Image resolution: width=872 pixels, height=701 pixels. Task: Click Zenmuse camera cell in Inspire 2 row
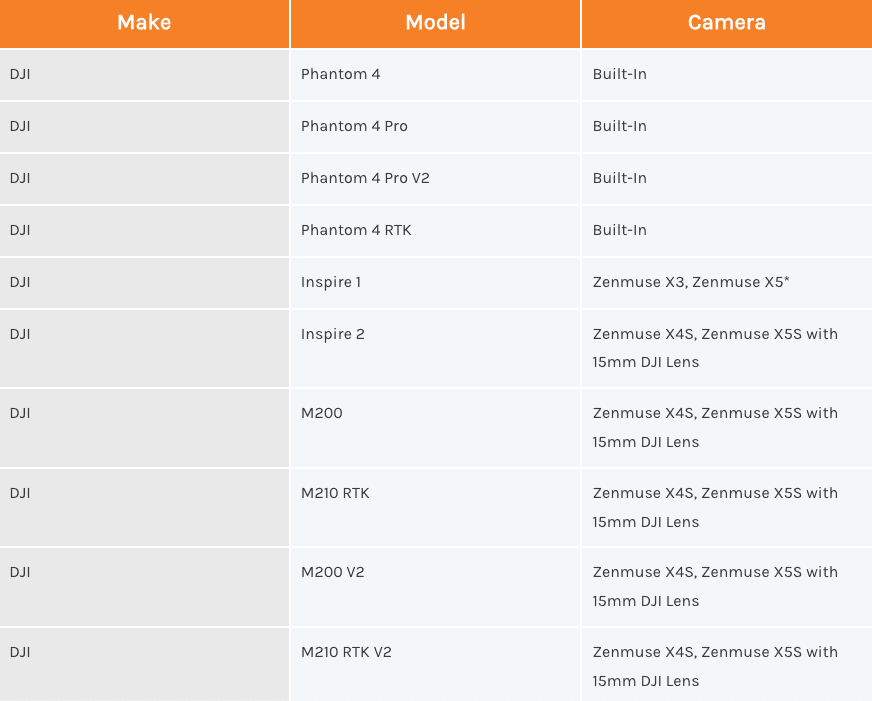[726, 348]
